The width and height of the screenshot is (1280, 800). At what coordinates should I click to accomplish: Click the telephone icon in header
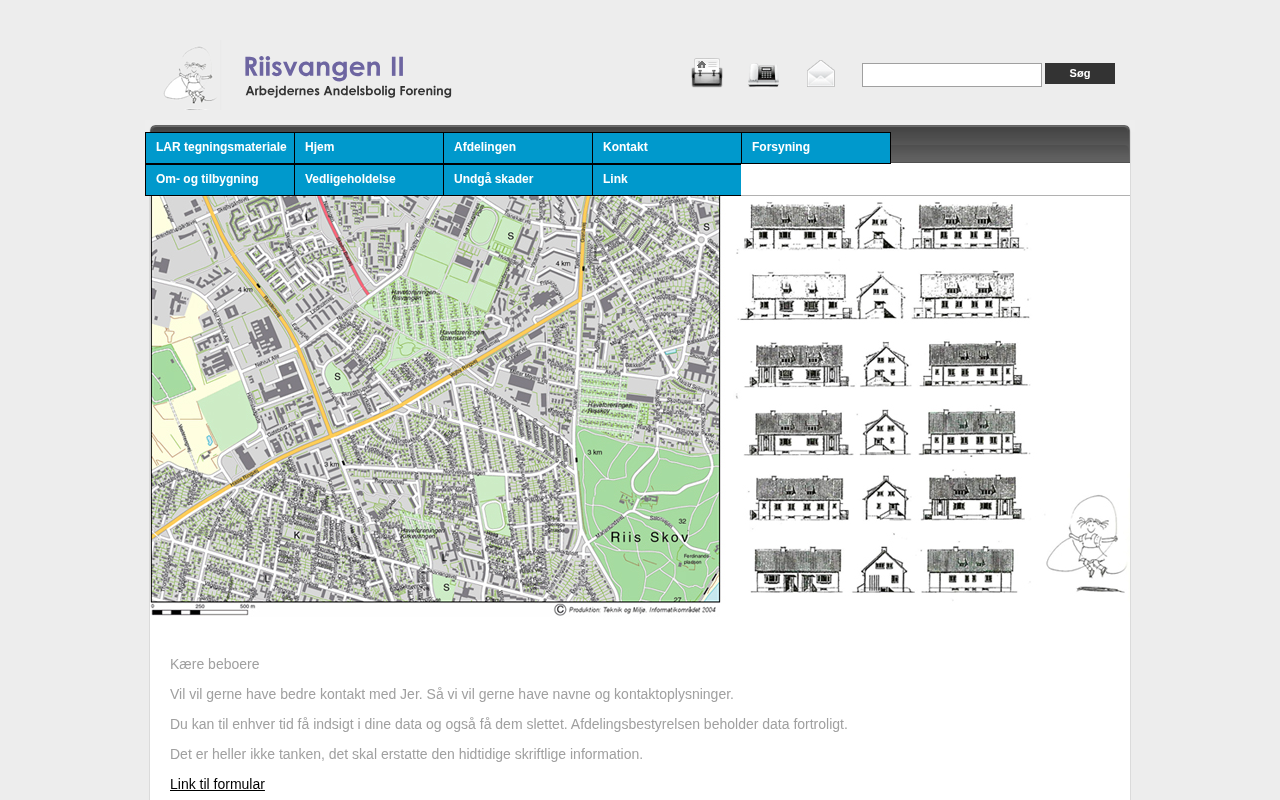763,74
